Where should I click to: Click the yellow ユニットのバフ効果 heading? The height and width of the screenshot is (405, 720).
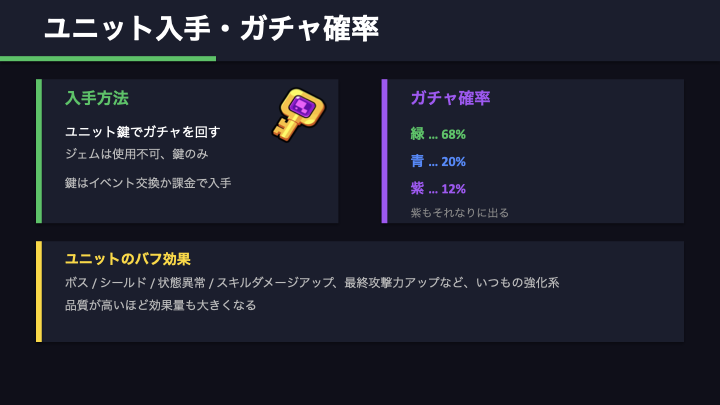pos(128,259)
